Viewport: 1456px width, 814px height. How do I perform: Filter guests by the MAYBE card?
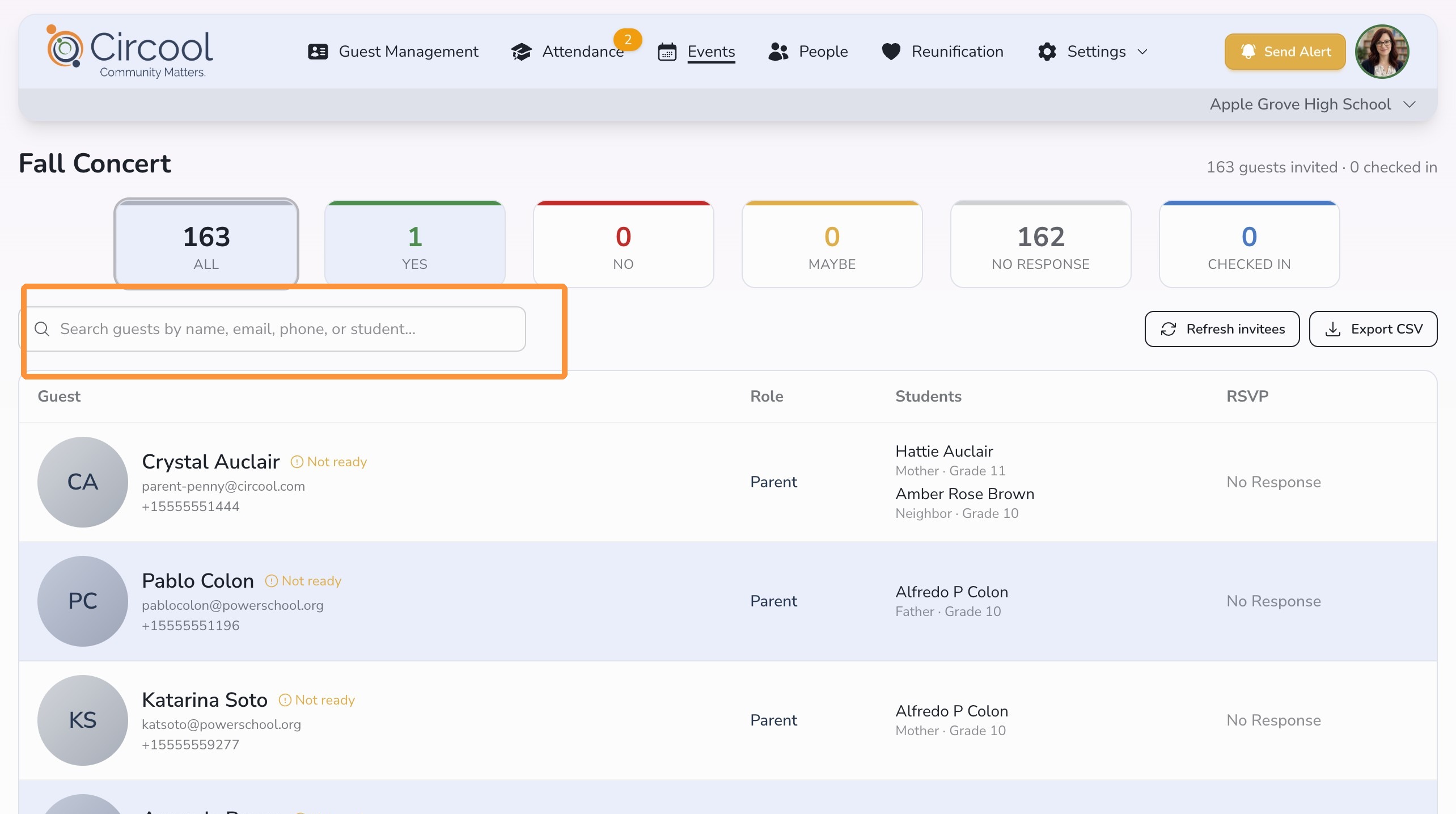832,244
